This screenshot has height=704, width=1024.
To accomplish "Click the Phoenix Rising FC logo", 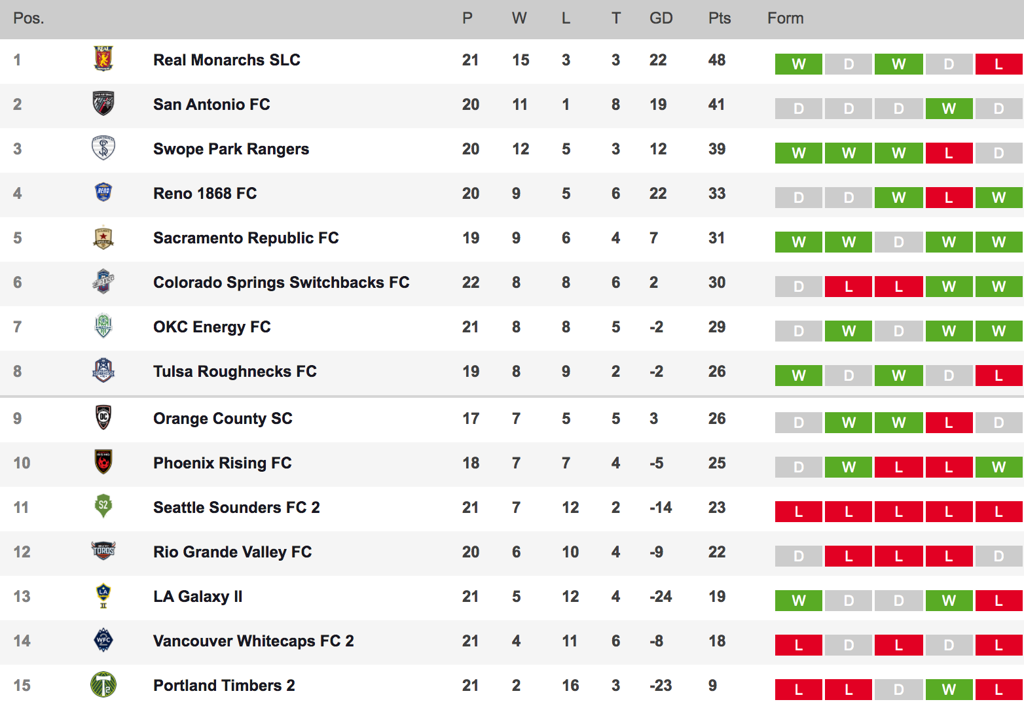I will [x=103, y=462].
